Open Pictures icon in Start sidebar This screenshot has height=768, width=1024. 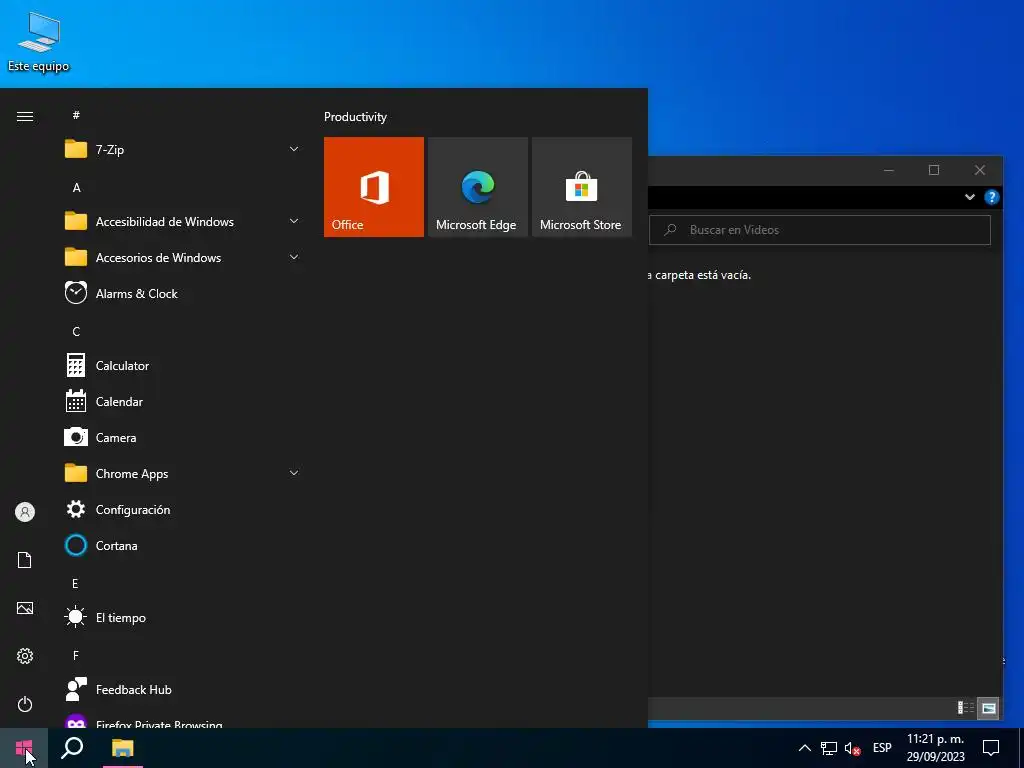click(x=25, y=608)
